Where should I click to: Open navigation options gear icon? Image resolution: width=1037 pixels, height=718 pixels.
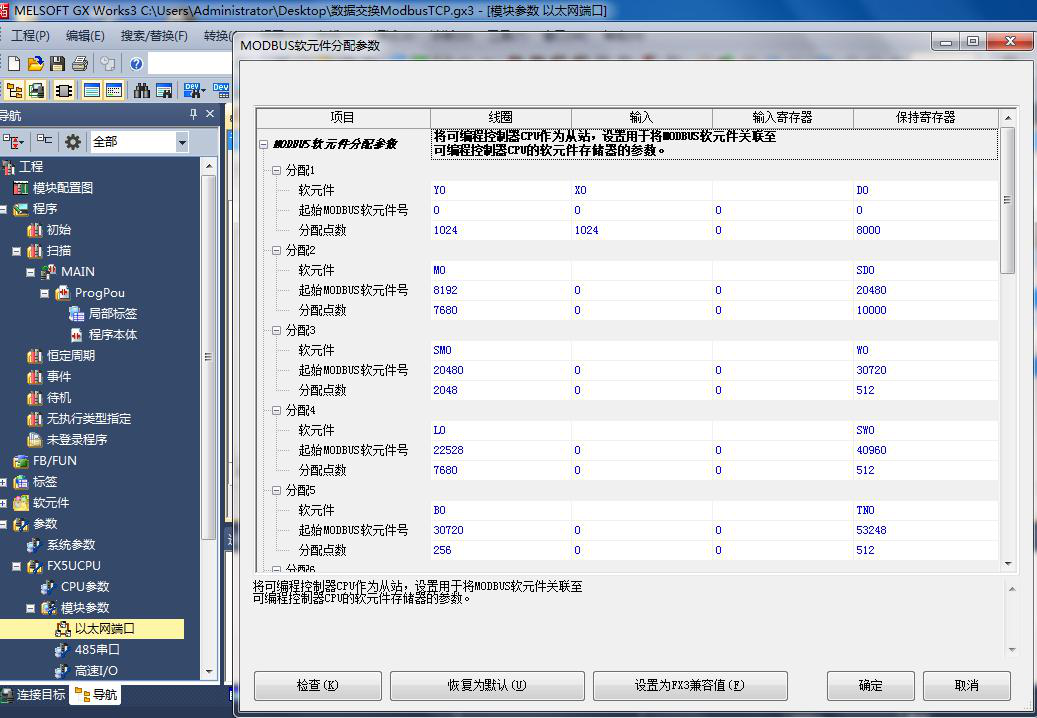[x=73, y=141]
